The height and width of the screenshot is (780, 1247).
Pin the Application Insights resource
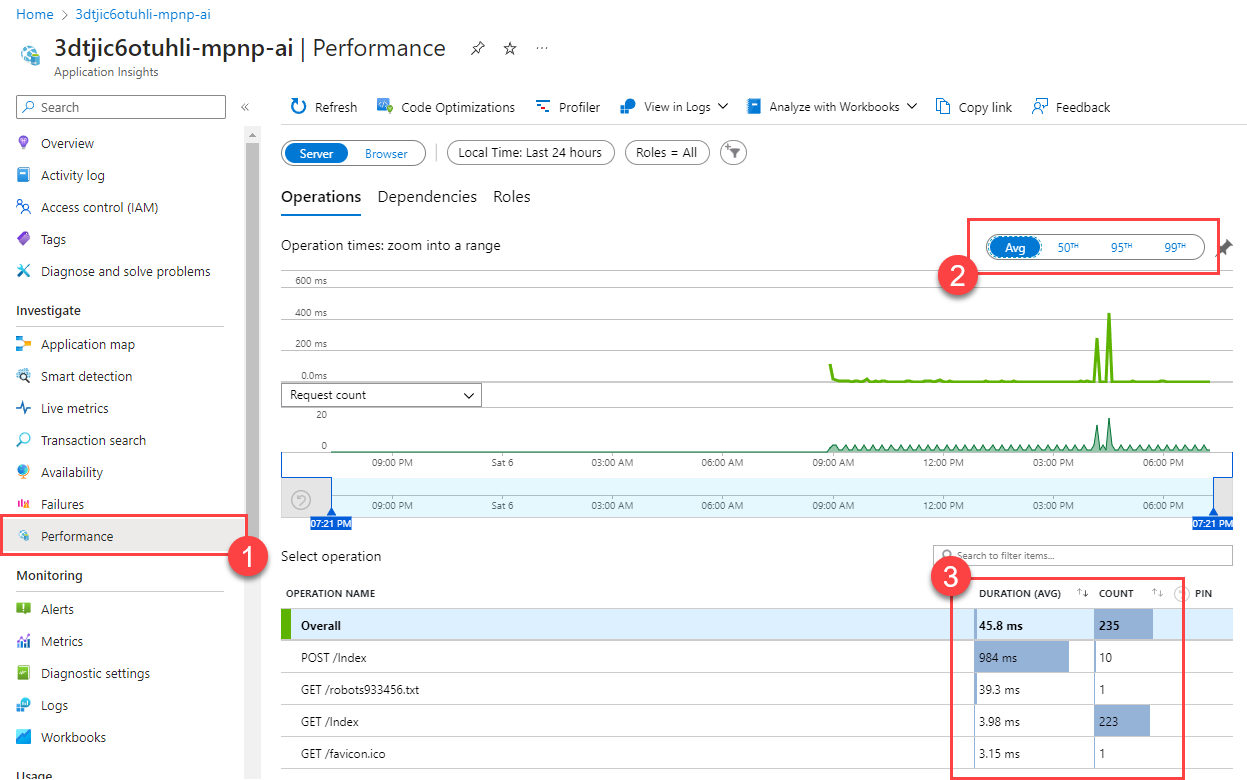coord(478,48)
